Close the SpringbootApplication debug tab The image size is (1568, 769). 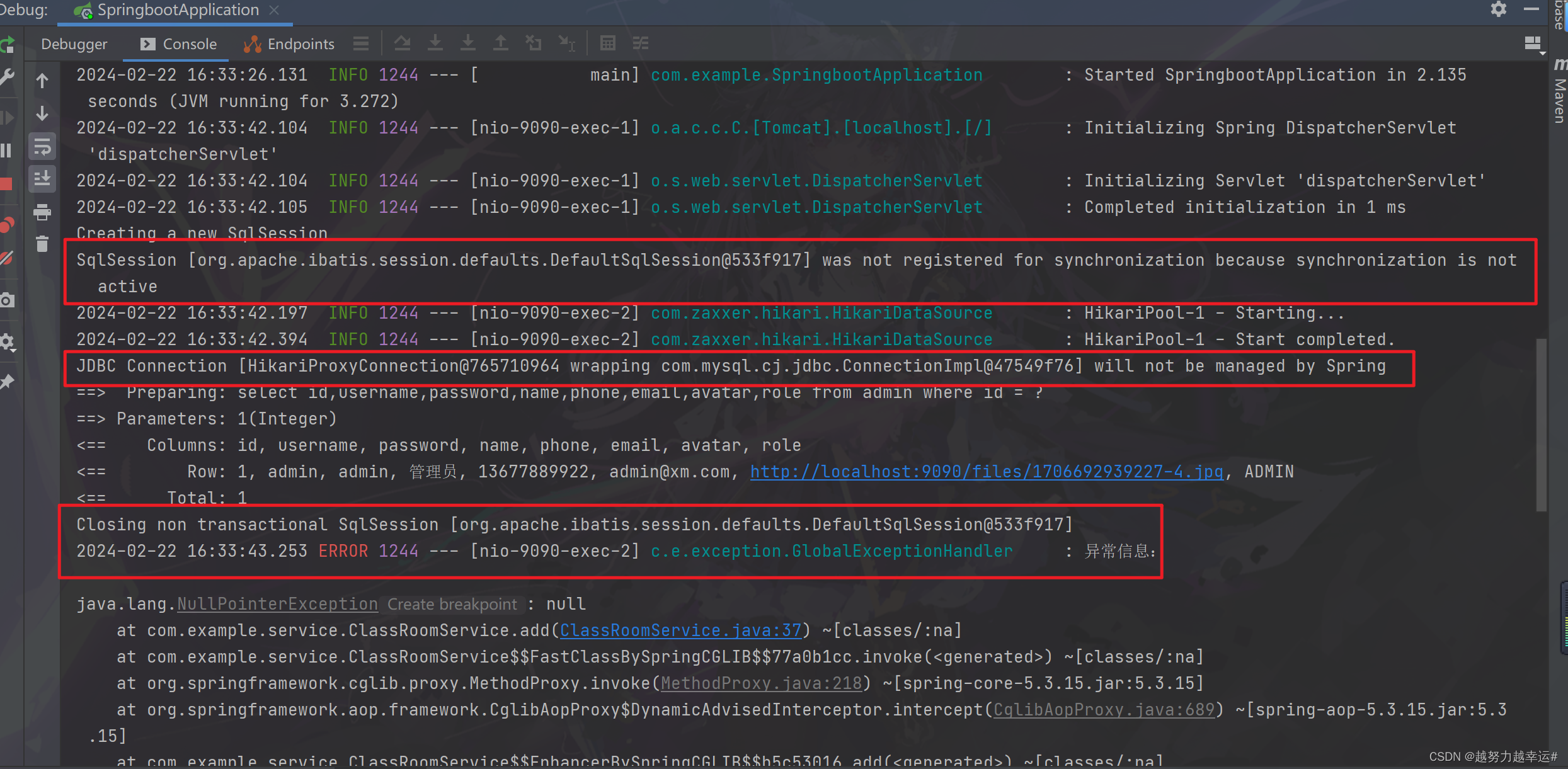[274, 10]
